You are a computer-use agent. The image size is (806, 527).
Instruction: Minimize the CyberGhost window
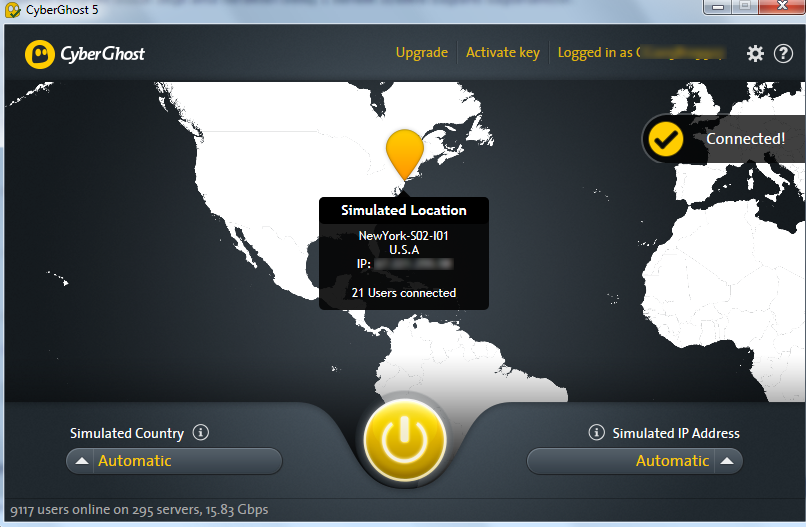(719, 7)
